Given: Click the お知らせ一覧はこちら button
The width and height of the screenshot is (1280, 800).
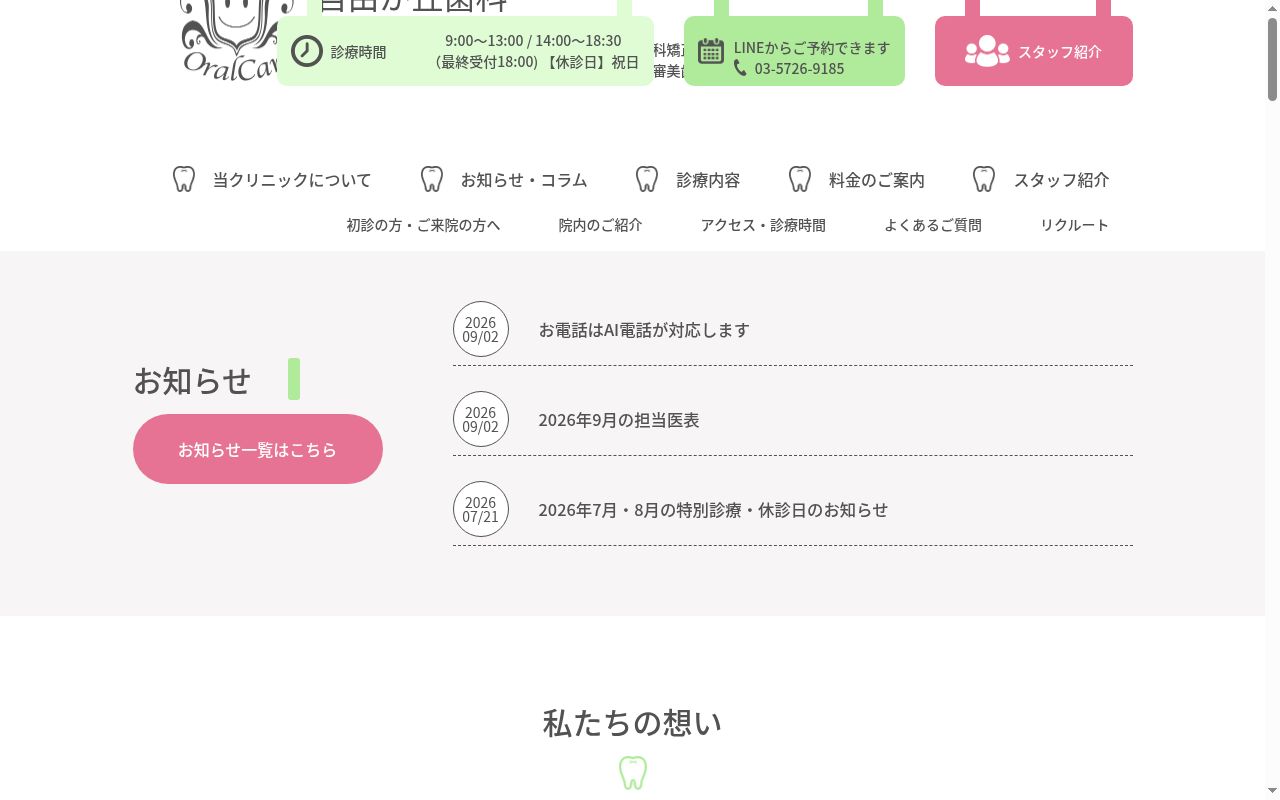Looking at the screenshot, I should click(258, 449).
